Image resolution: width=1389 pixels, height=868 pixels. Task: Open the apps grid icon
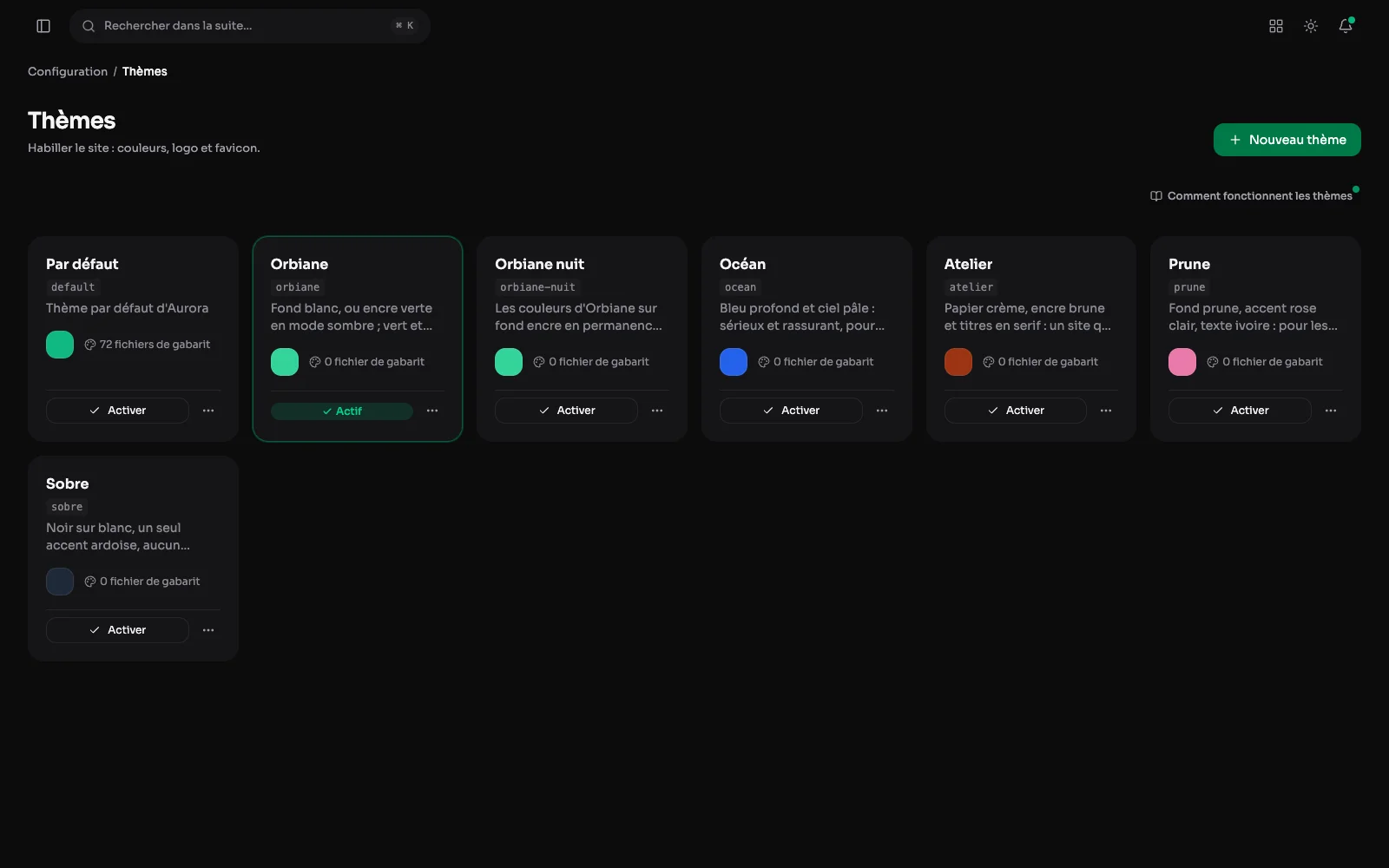click(x=1276, y=26)
